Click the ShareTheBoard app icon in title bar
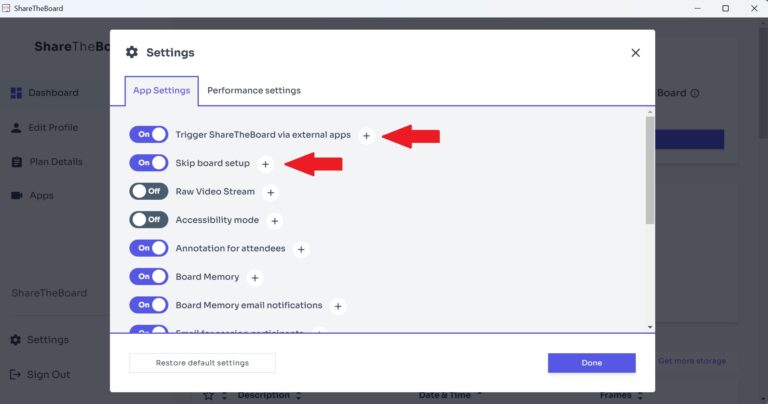 [6, 8]
